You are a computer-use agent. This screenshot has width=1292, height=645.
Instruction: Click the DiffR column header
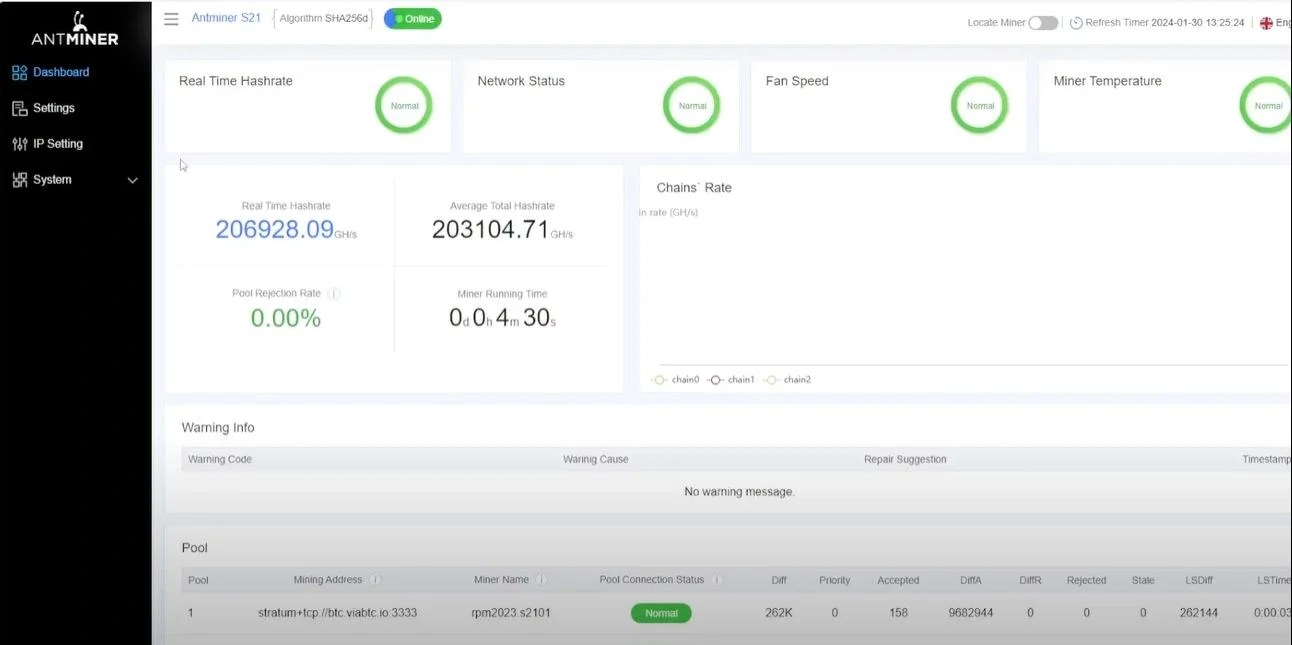pyautogui.click(x=1030, y=580)
